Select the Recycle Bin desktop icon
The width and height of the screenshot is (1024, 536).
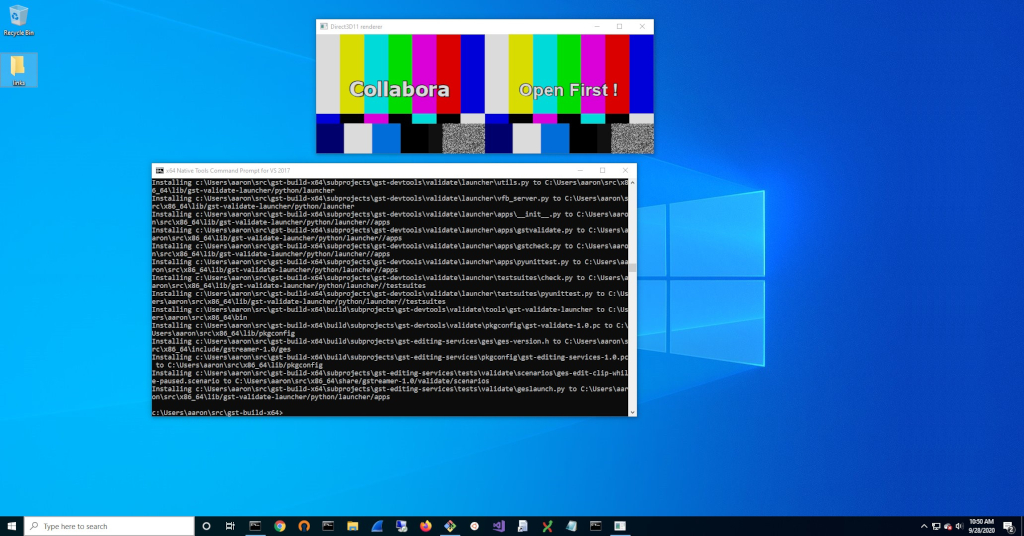click(x=18, y=20)
